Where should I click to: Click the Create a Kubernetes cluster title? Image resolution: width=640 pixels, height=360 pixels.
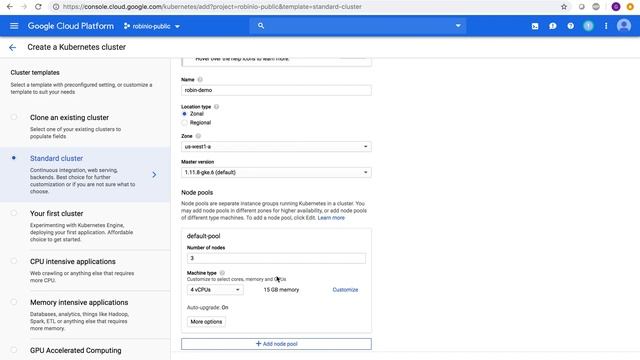click(77, 47)
